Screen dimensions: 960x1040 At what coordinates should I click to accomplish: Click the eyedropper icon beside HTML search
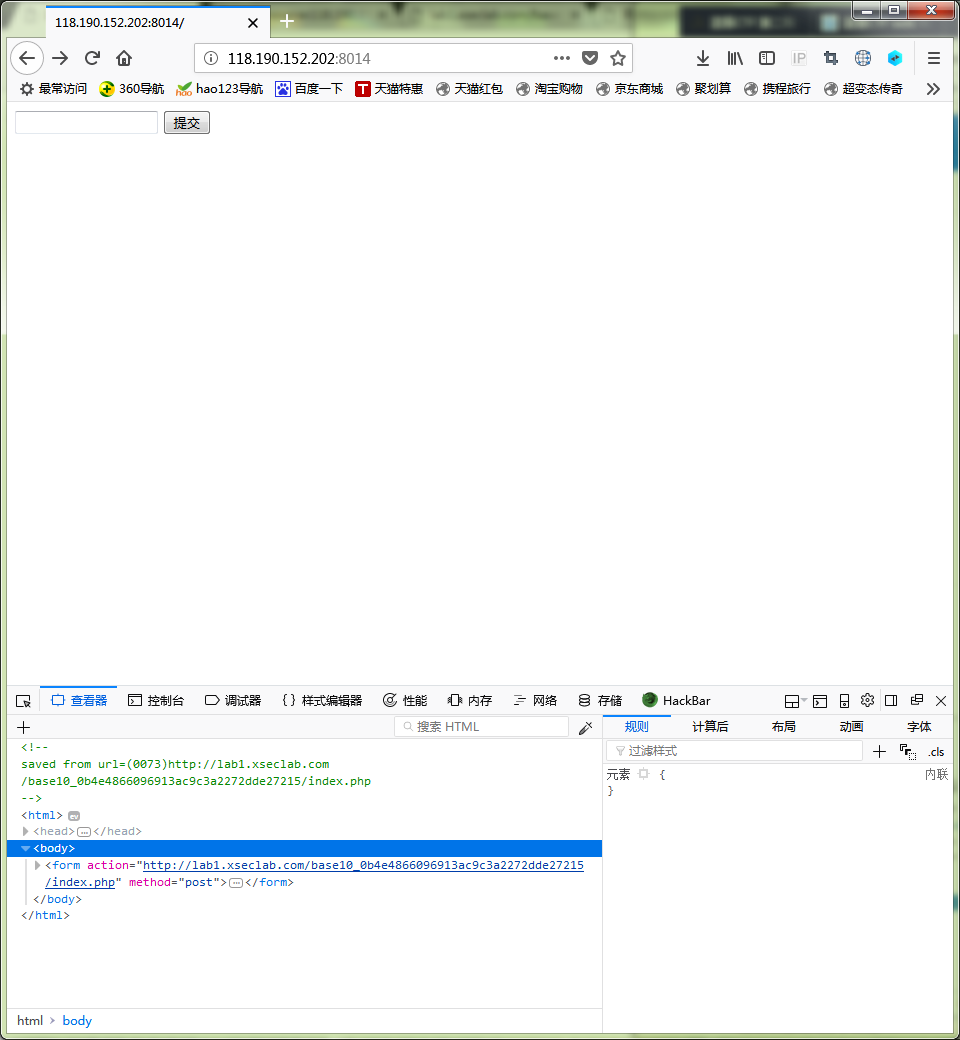585,728
